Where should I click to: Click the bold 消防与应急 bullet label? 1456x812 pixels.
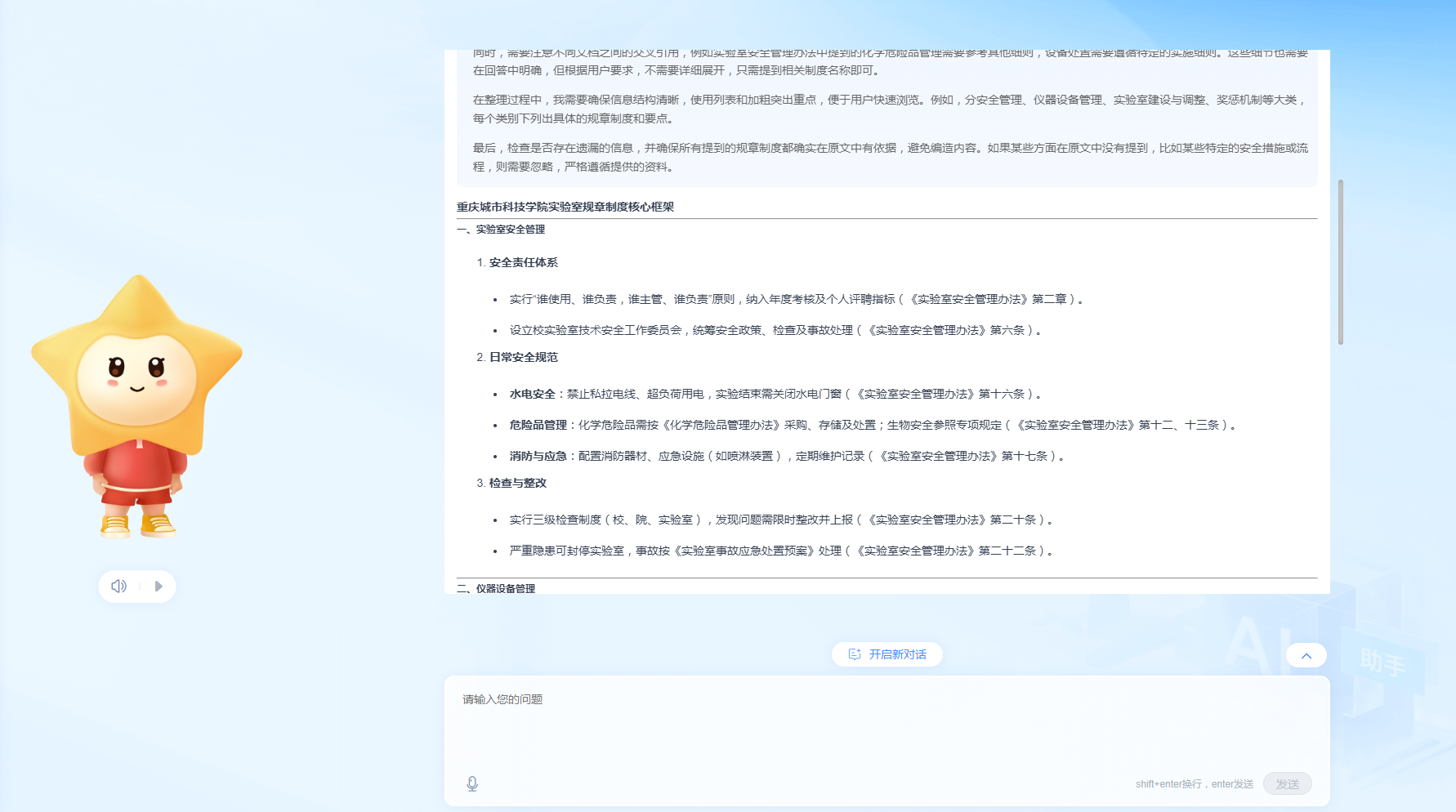point(538,457)
